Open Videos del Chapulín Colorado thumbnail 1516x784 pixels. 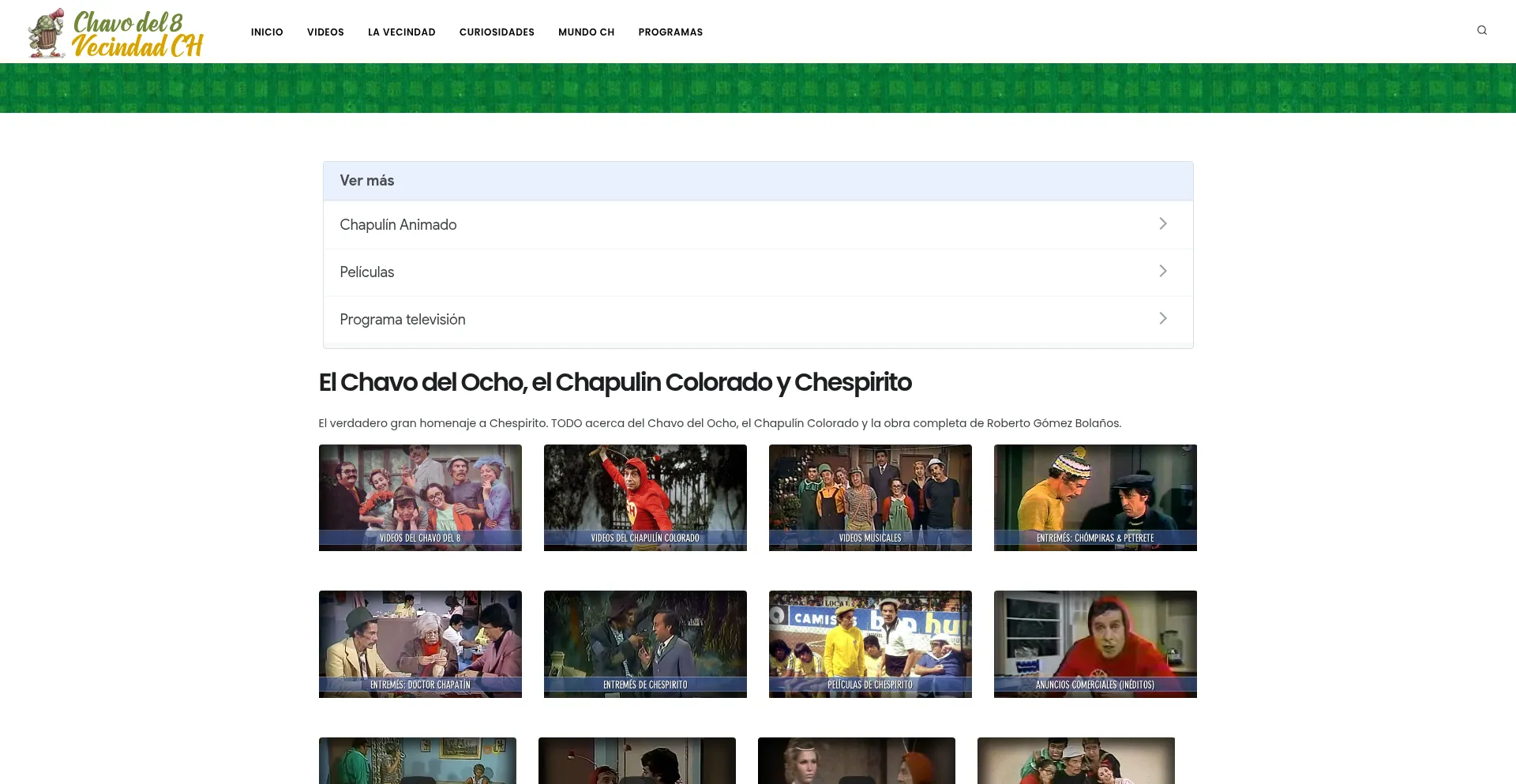coord(645,497)
